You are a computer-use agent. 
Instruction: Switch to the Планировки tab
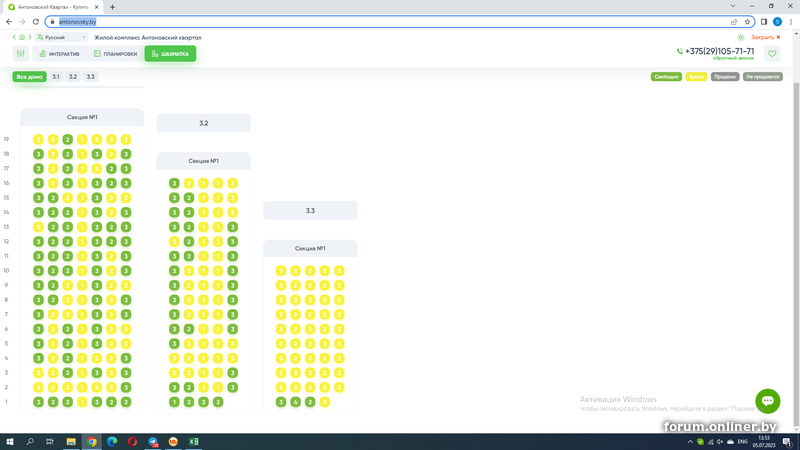pos(114,54)
